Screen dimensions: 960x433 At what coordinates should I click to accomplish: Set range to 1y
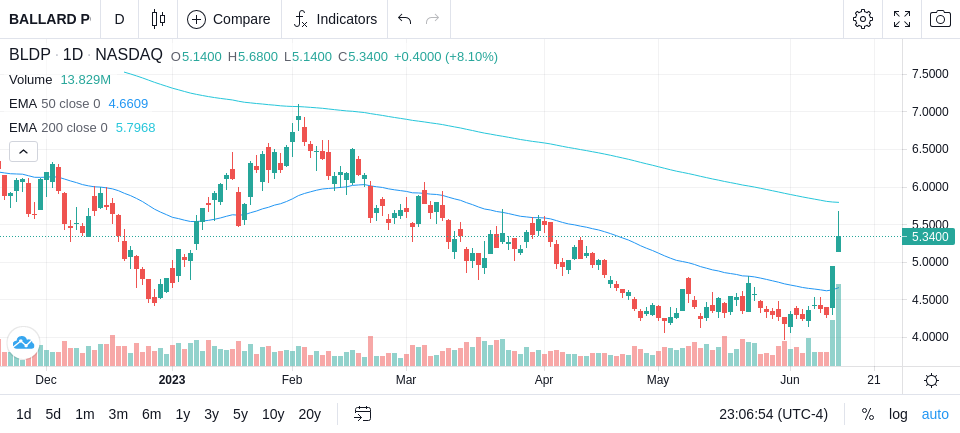point(182,415)
